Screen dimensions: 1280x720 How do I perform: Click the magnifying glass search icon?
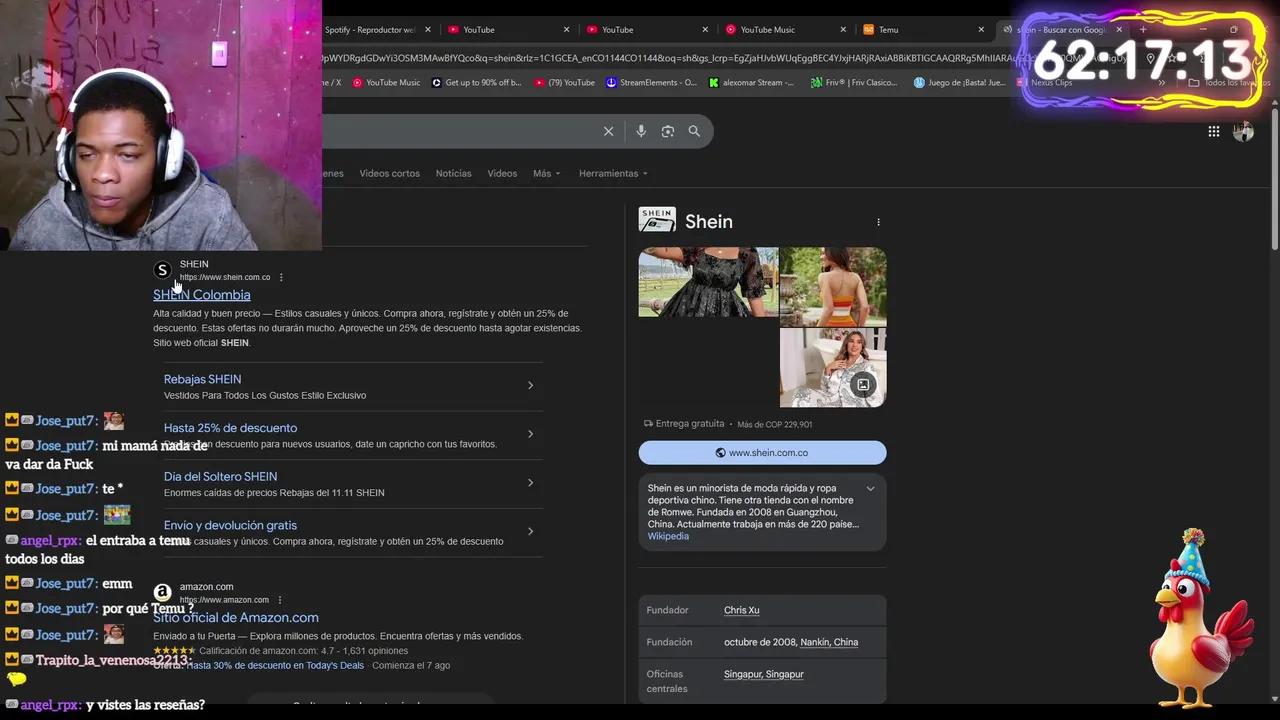(x=694, y=131)
